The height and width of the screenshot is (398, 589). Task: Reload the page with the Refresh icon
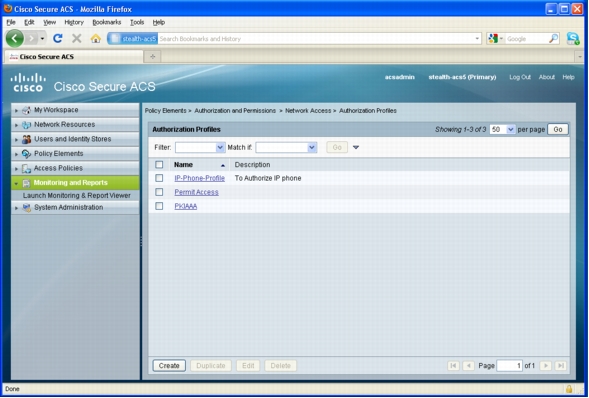tap(57, 38)
